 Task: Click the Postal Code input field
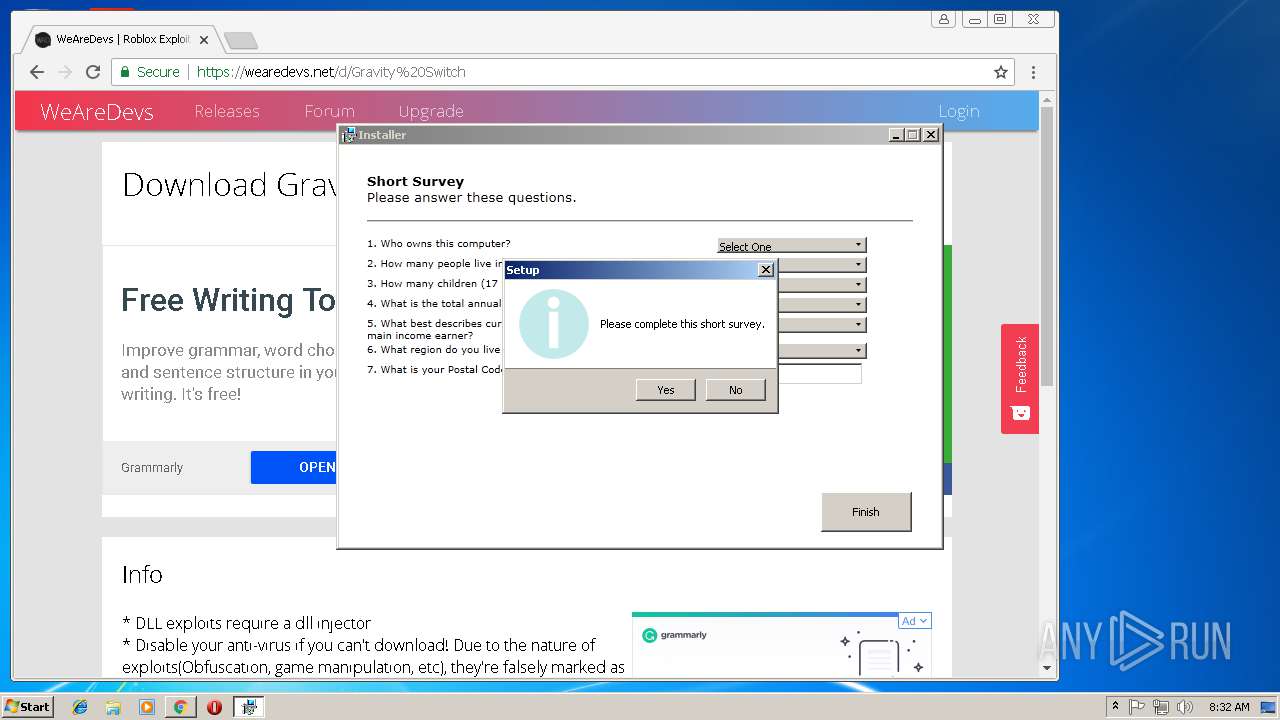pyautogui.click(x=819, y=374)
